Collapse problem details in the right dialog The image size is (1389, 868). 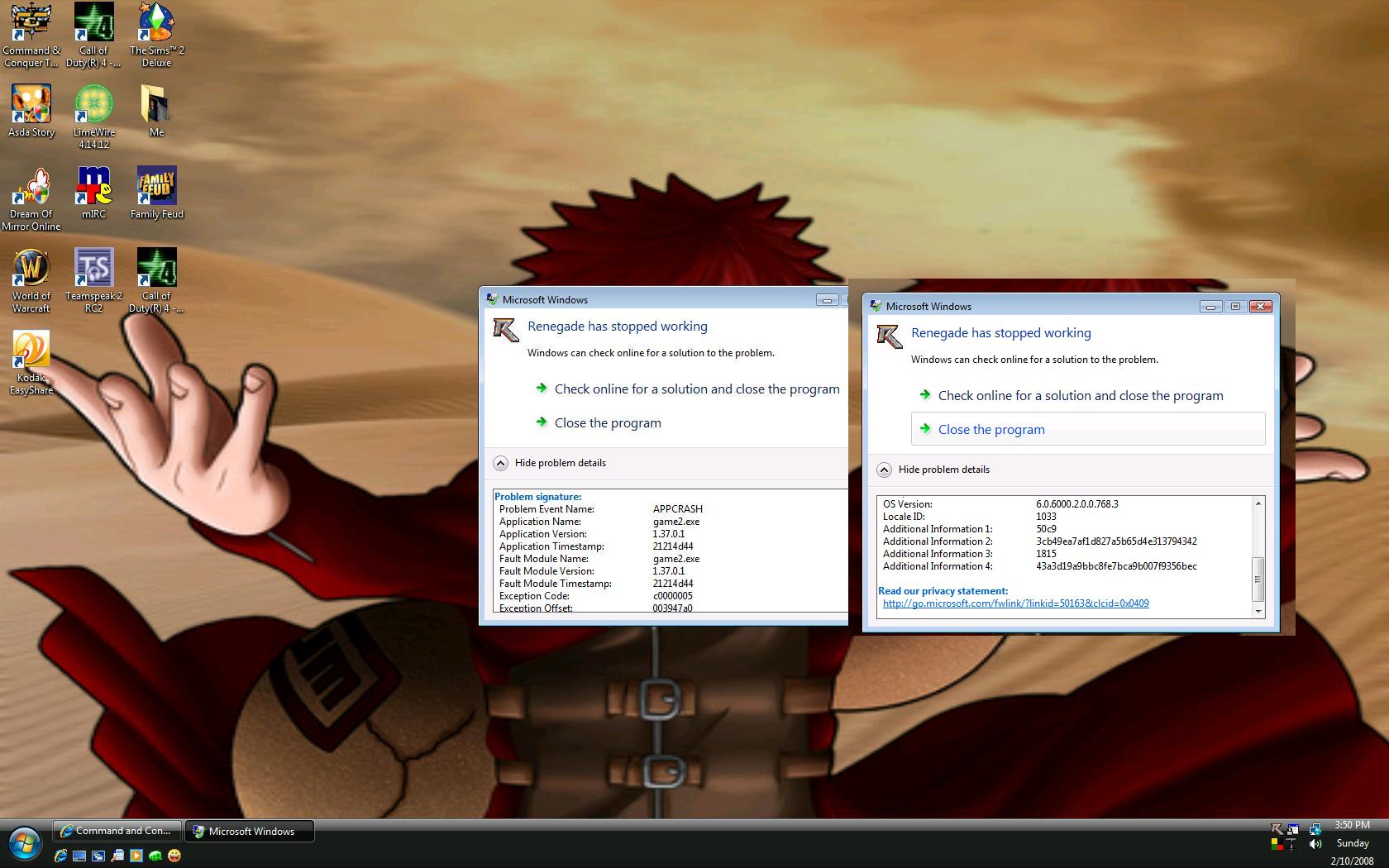[x=884, y=470]
